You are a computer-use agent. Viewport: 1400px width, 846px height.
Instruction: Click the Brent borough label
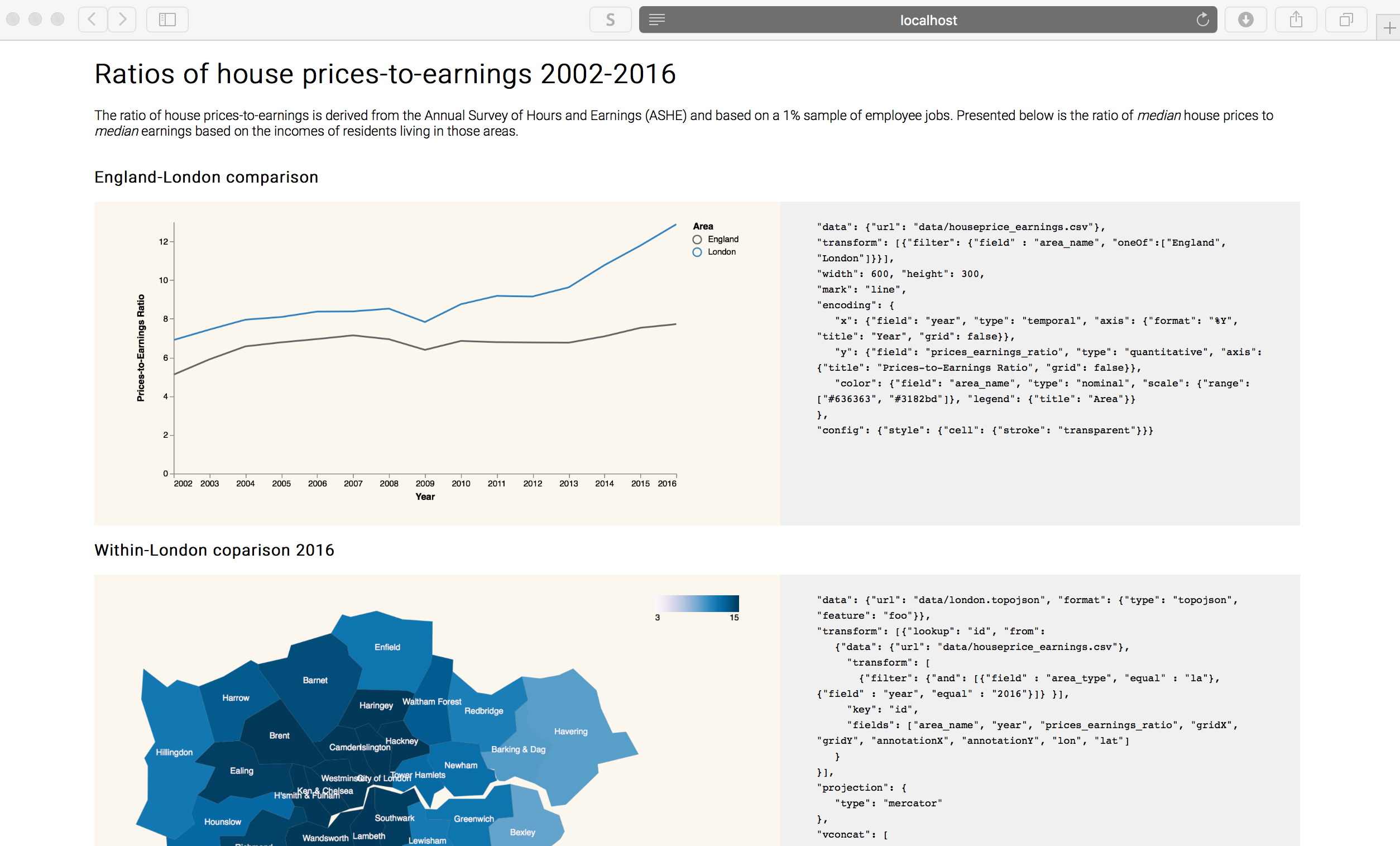(x=279, y=735)
